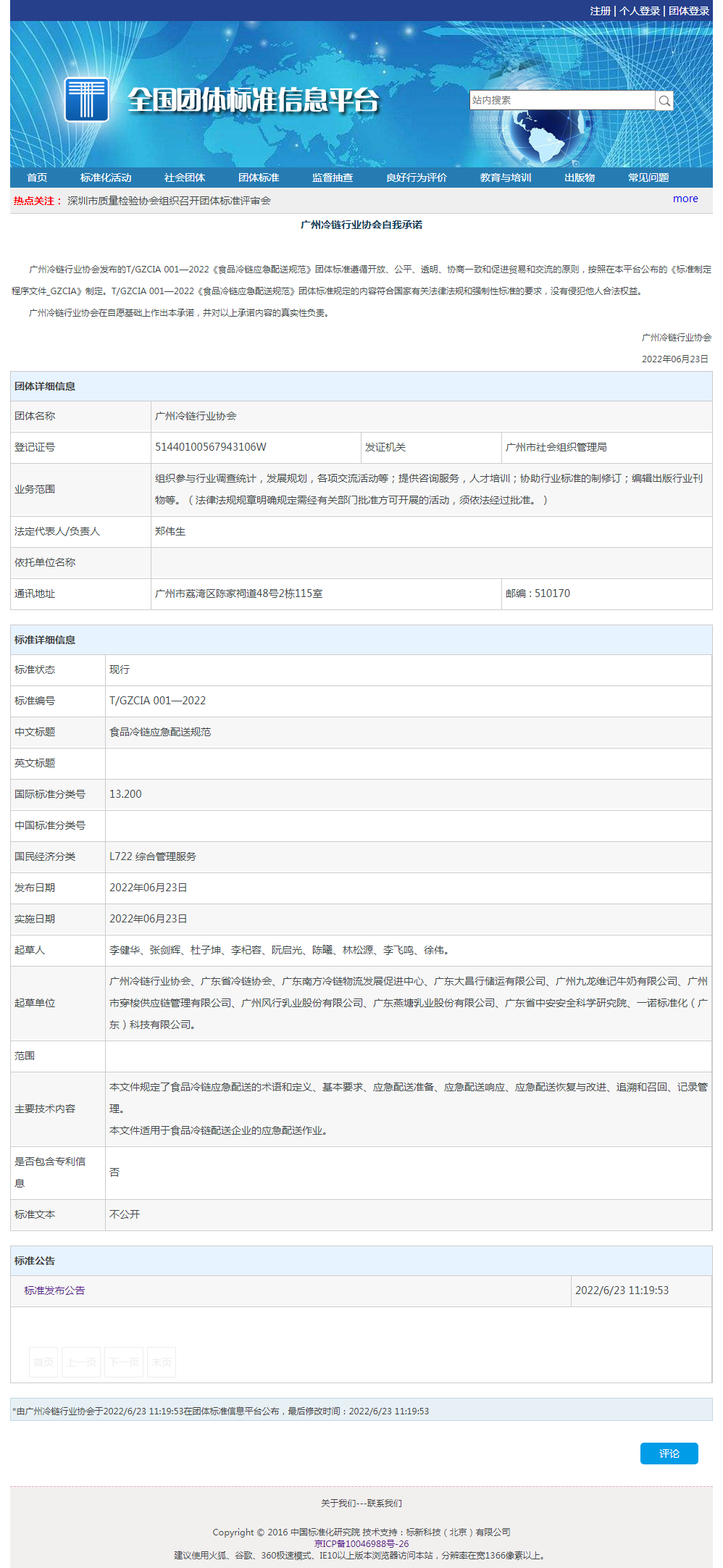Open 关于我们---联系我们 footer link
Image resolution: width=723 pixels, height=1568 pixels.
[361, 1504]
